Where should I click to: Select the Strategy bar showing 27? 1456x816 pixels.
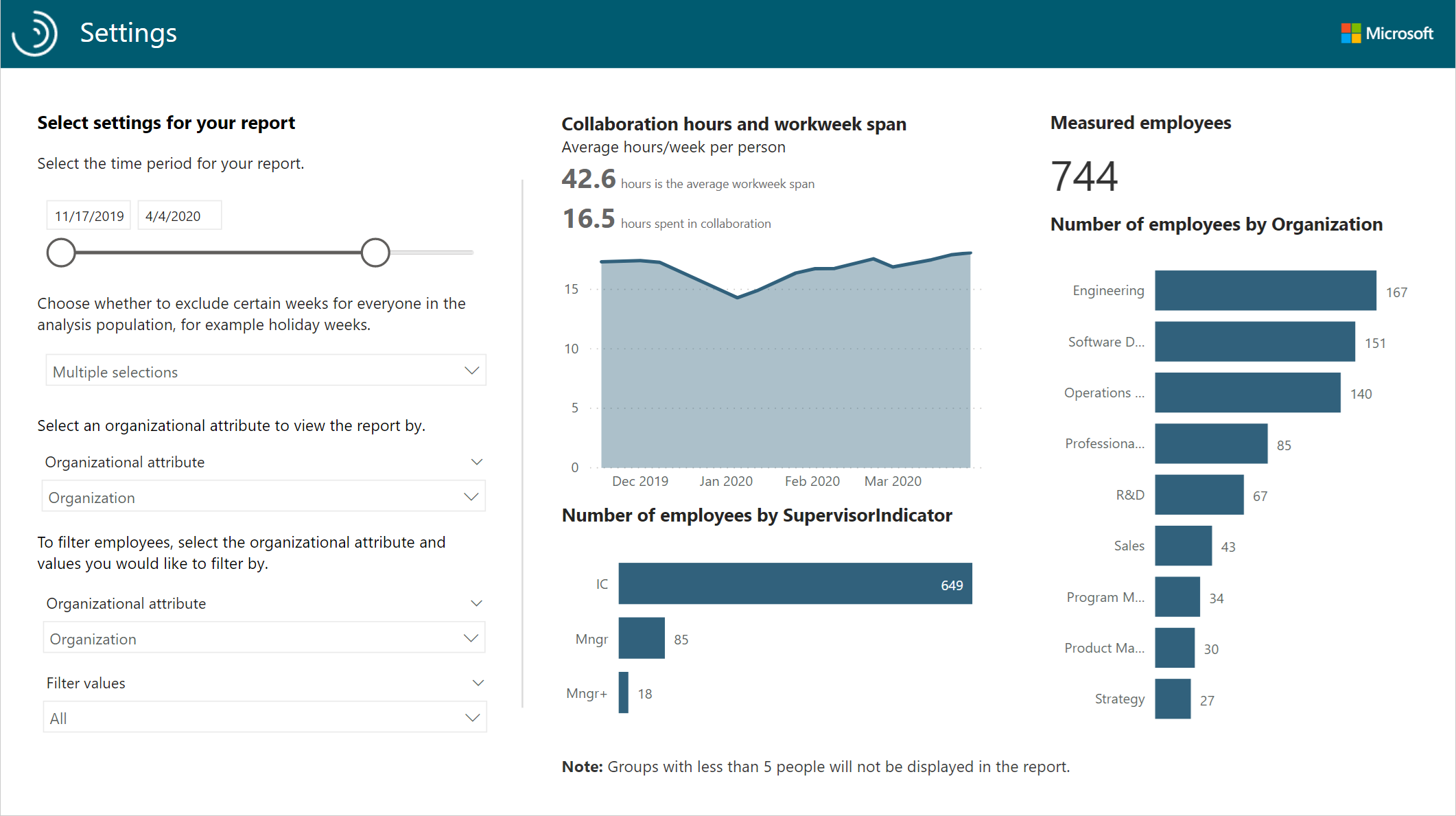(x=1172, y=698)
